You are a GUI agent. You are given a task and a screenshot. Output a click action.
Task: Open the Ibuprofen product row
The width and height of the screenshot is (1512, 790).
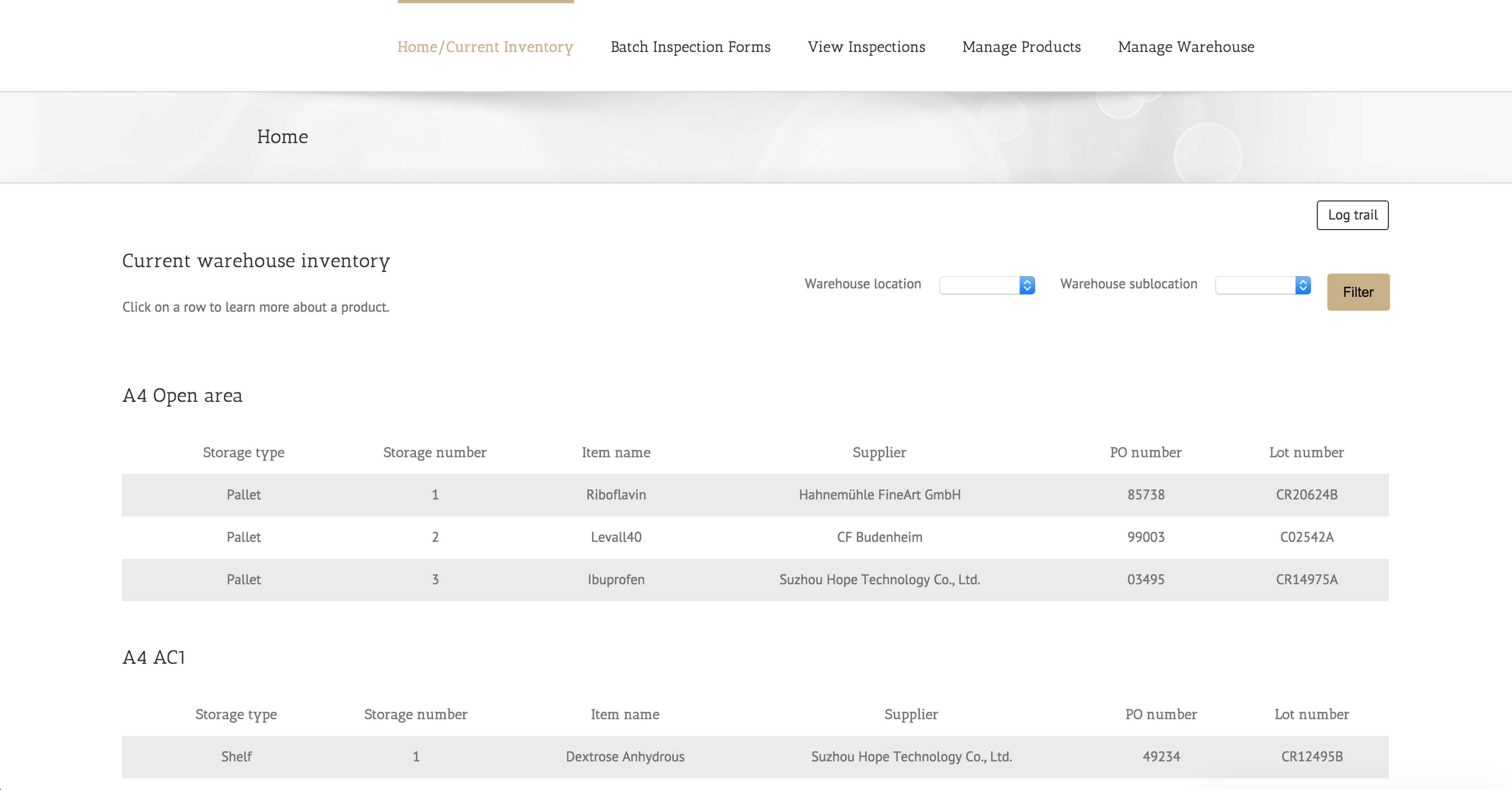coord(755,580)
